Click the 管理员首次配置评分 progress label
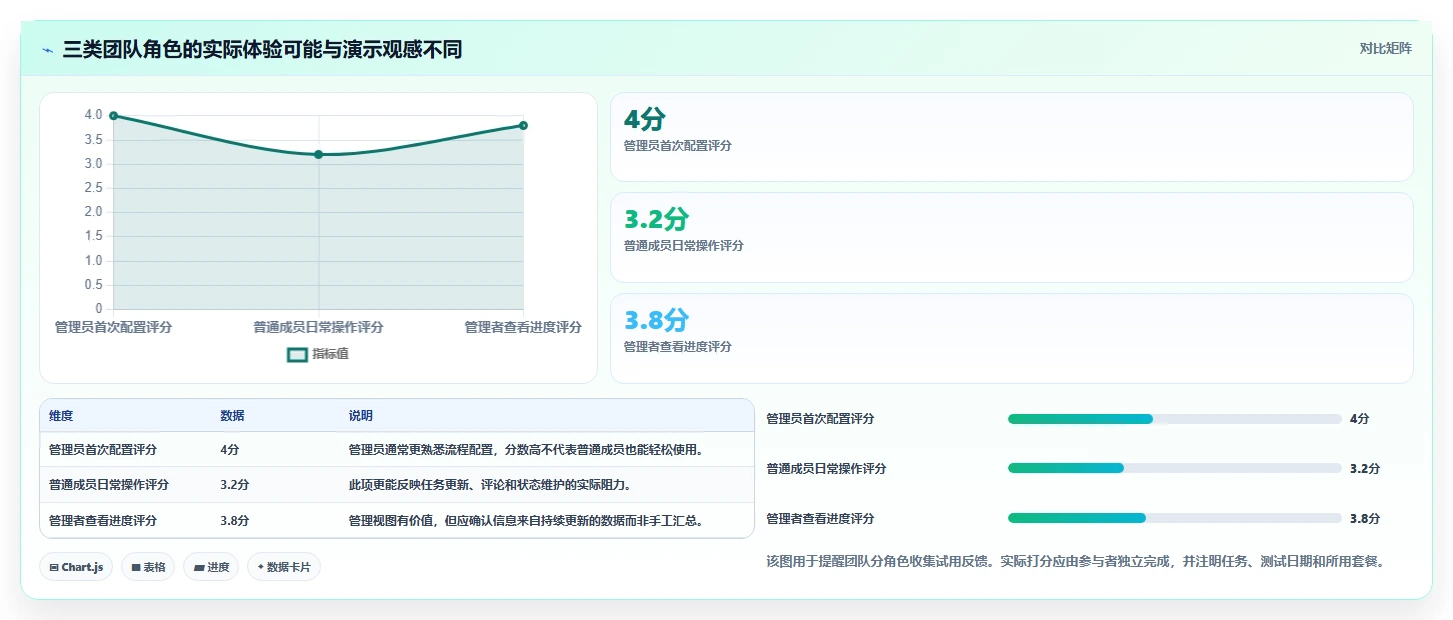Viewport: 1453px width, 620px height. [820, 419]
